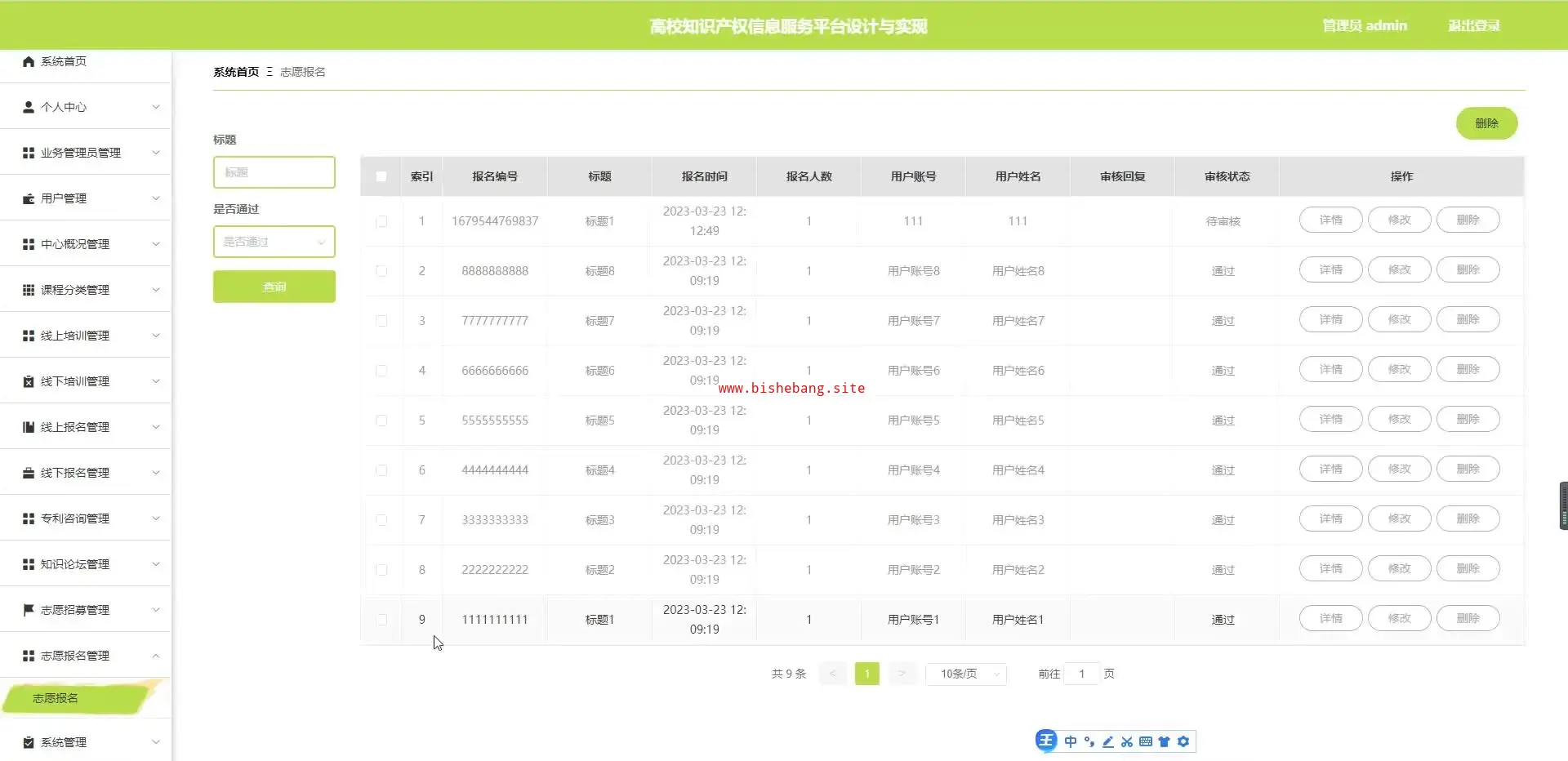
Task: Click 删除 for the 1111111111 row
Action: [1468, 618]
